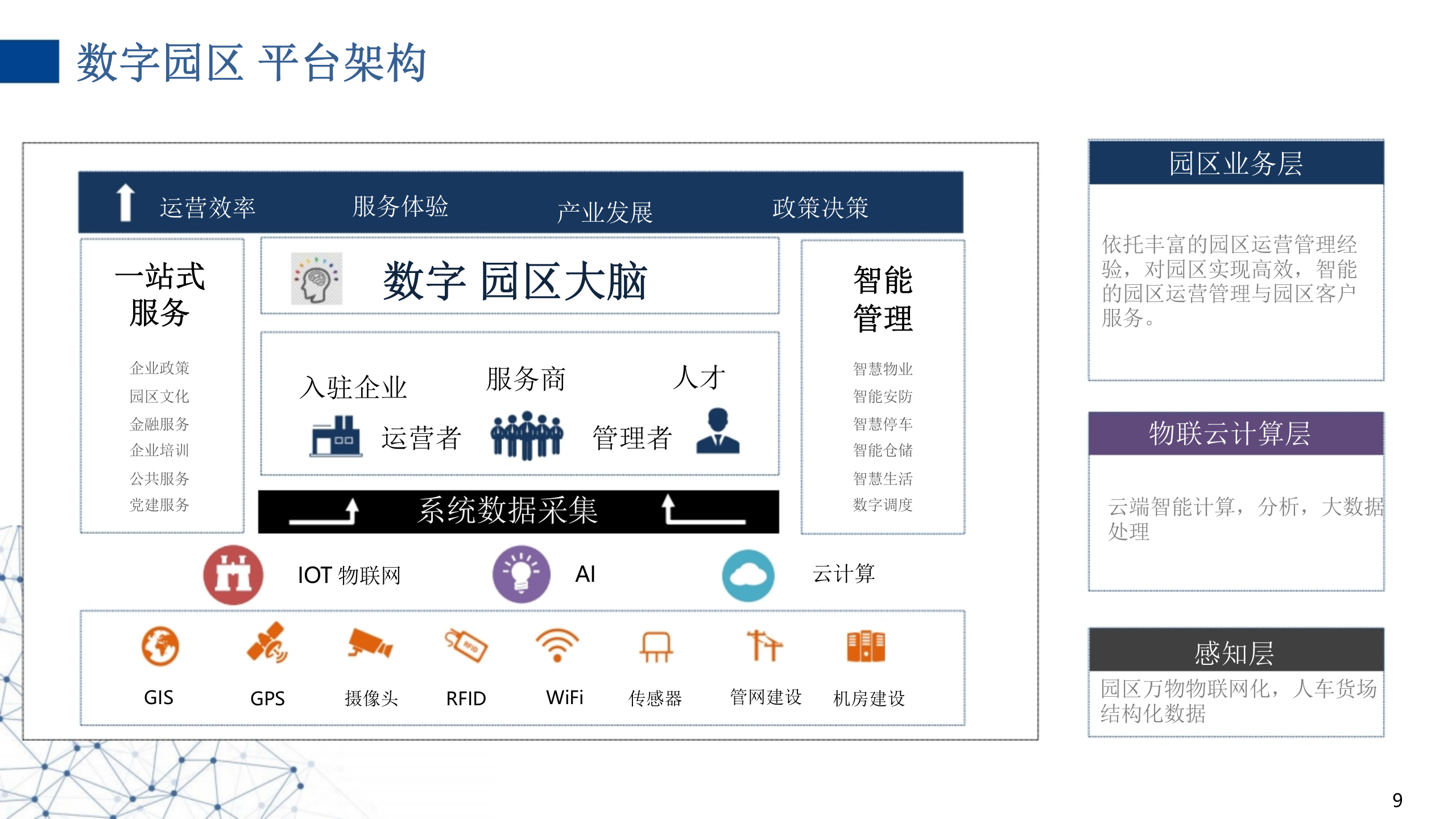Enable the 智能安防 option

click(883, 397)
